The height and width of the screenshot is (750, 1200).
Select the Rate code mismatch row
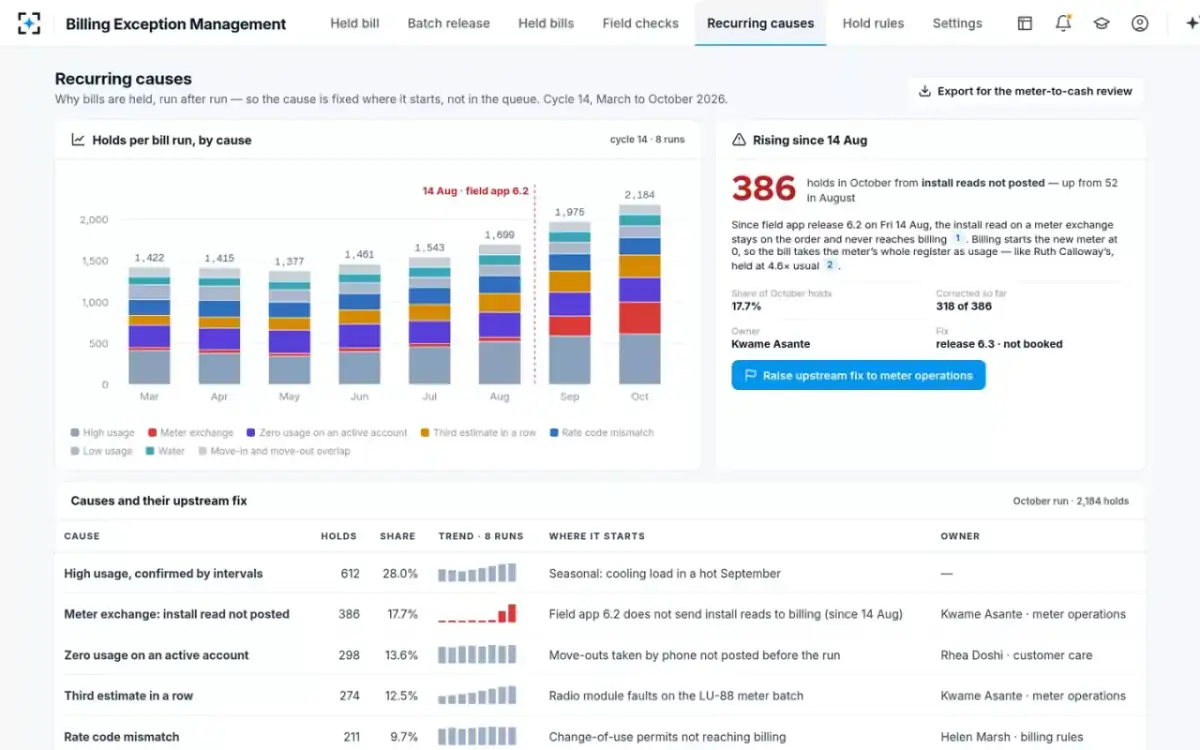pos(600,736)
